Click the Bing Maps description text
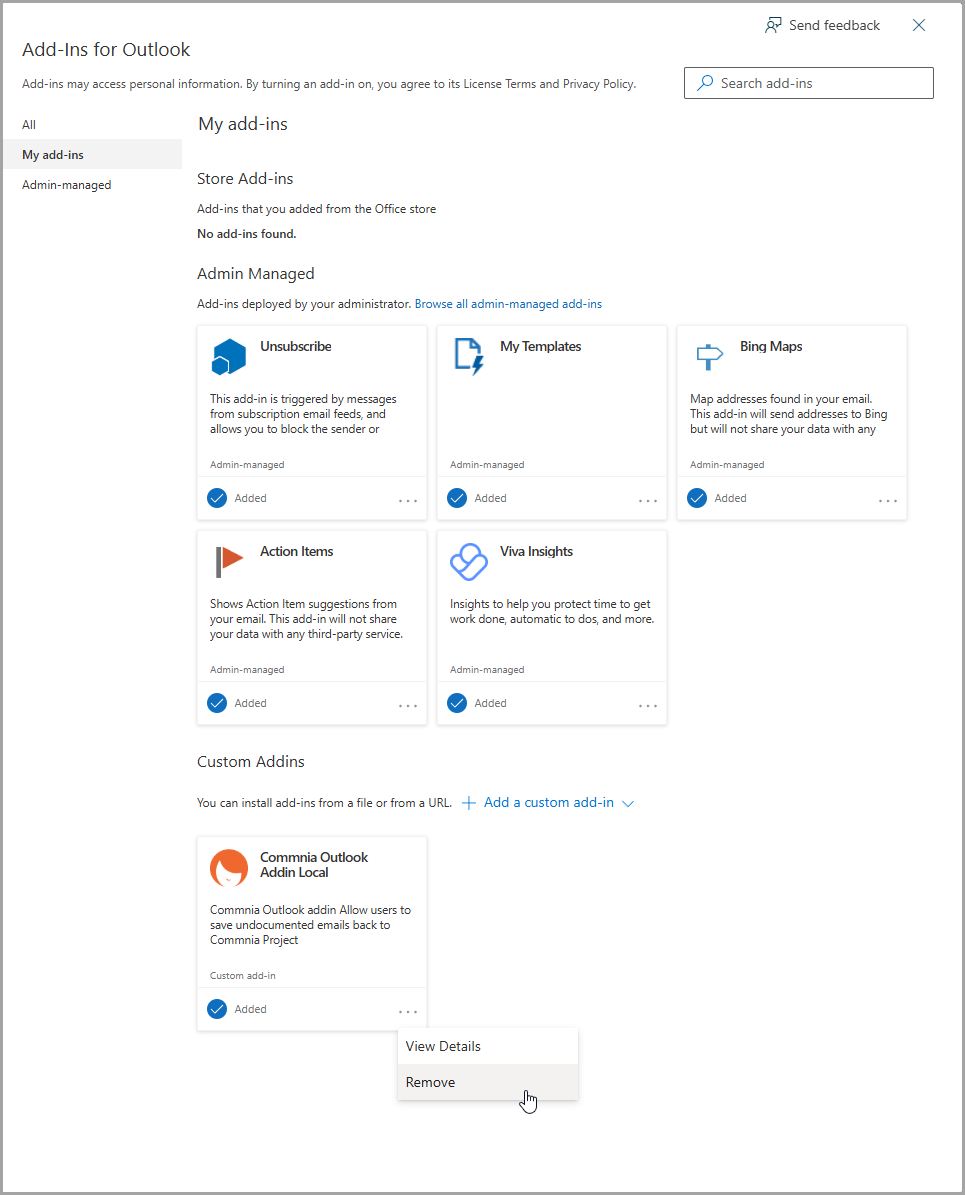Screen dimensions: 965x1195 tap(789, 414)
